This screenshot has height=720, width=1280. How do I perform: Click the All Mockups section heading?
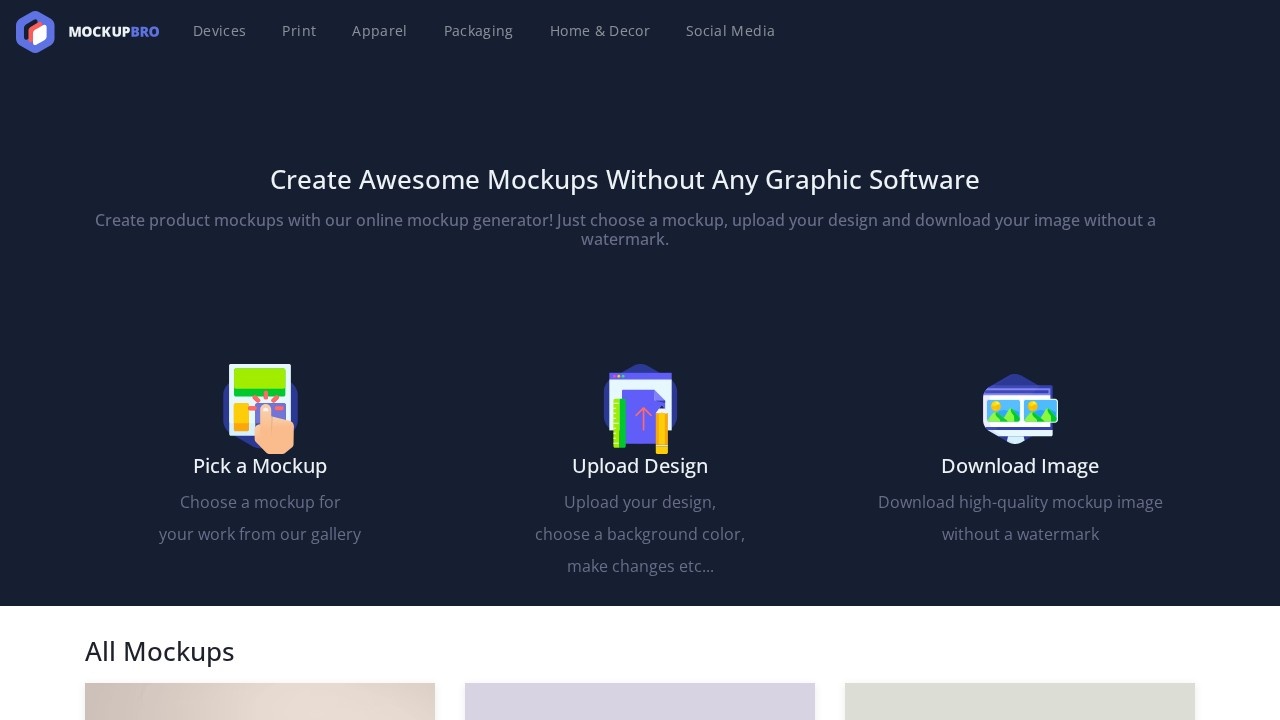click(x=160, y=652)
